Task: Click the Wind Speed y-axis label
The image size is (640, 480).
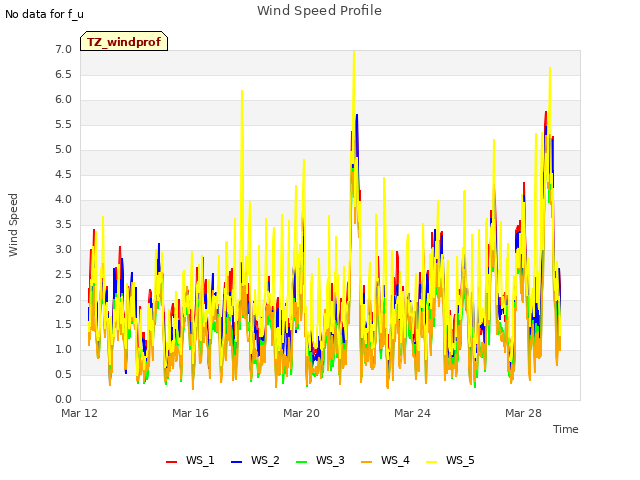Action: [x=13, y=225]
